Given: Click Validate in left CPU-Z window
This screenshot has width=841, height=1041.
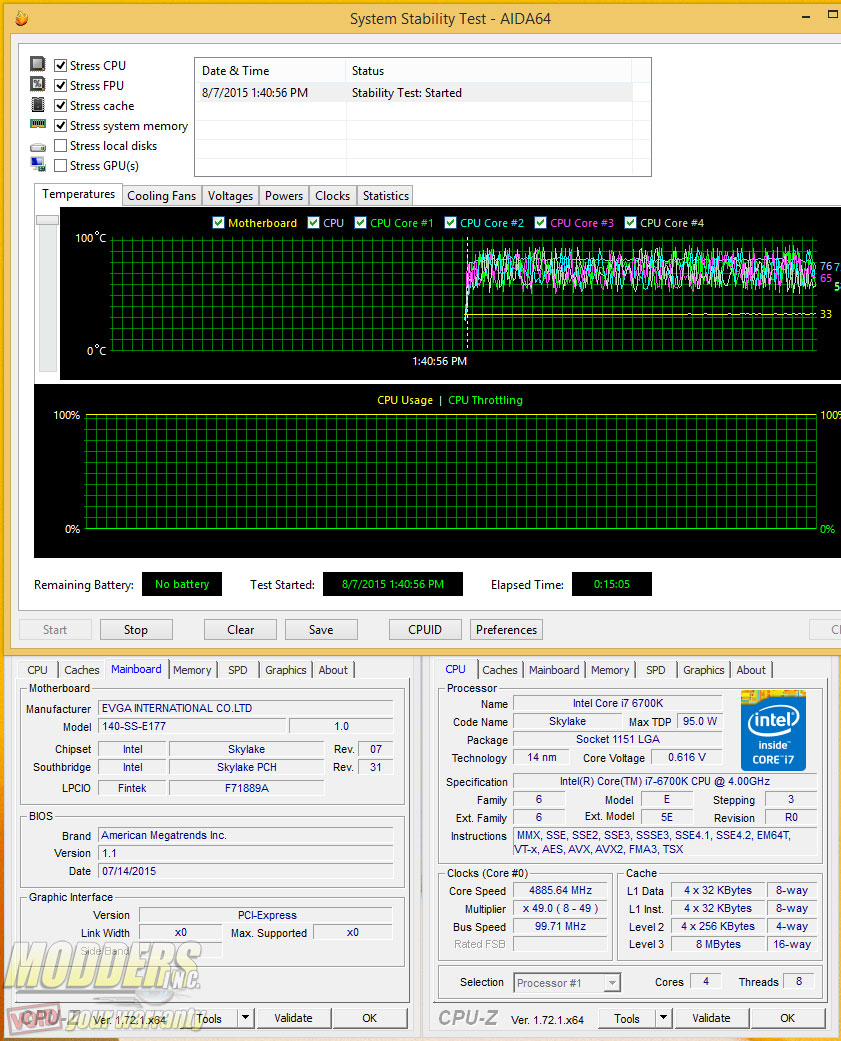Looking at the screenshot, I should tap(293, 1018).
